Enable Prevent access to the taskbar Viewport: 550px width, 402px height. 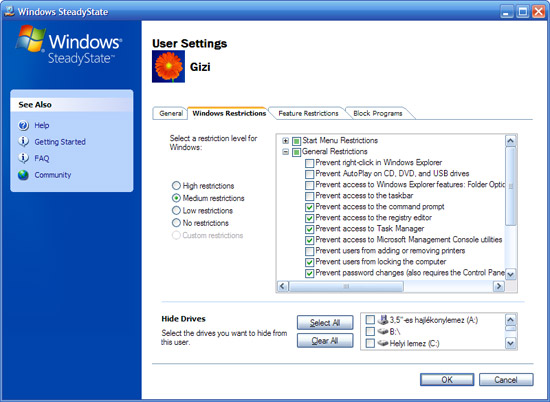309,196
